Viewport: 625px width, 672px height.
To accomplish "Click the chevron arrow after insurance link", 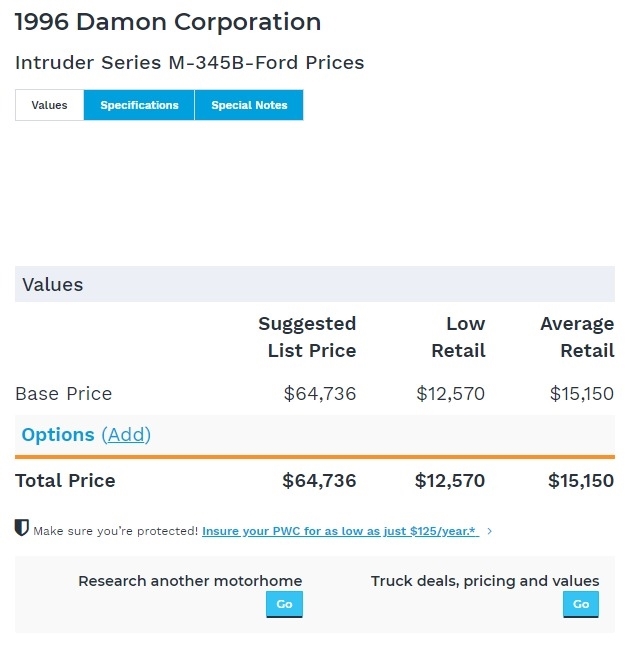I will point(489,531).
